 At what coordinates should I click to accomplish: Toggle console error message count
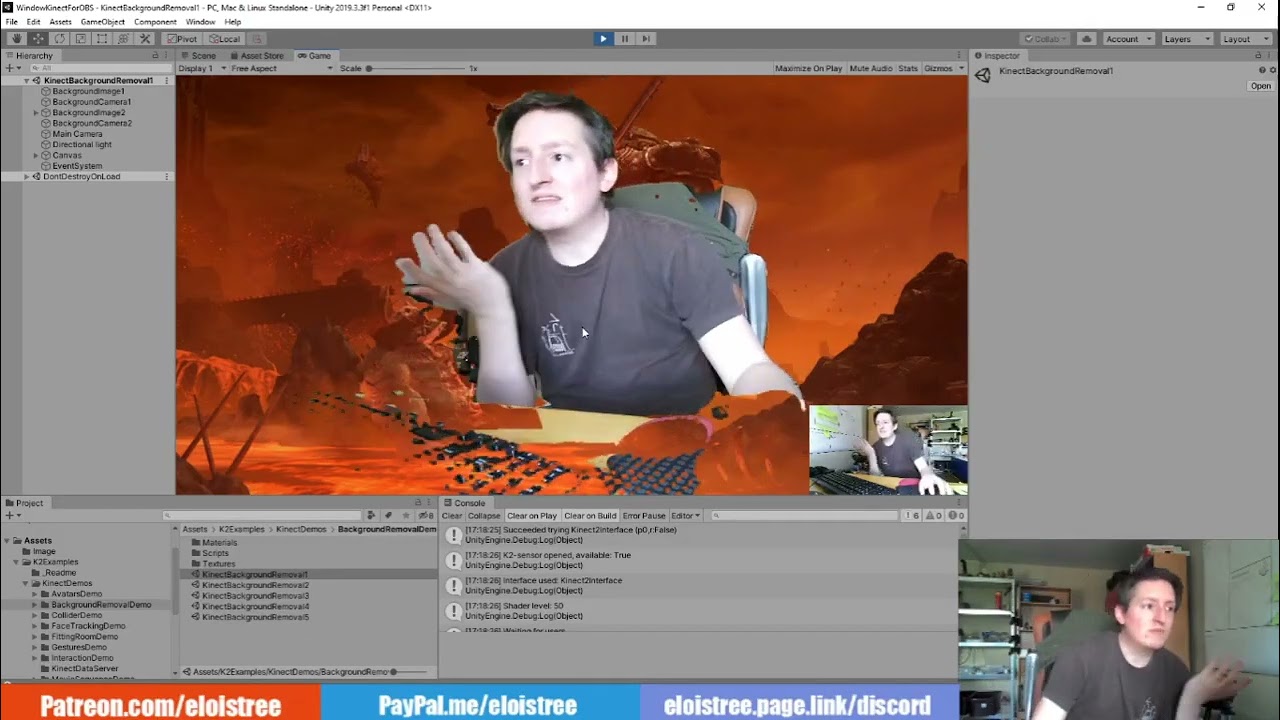coord(956,516)
